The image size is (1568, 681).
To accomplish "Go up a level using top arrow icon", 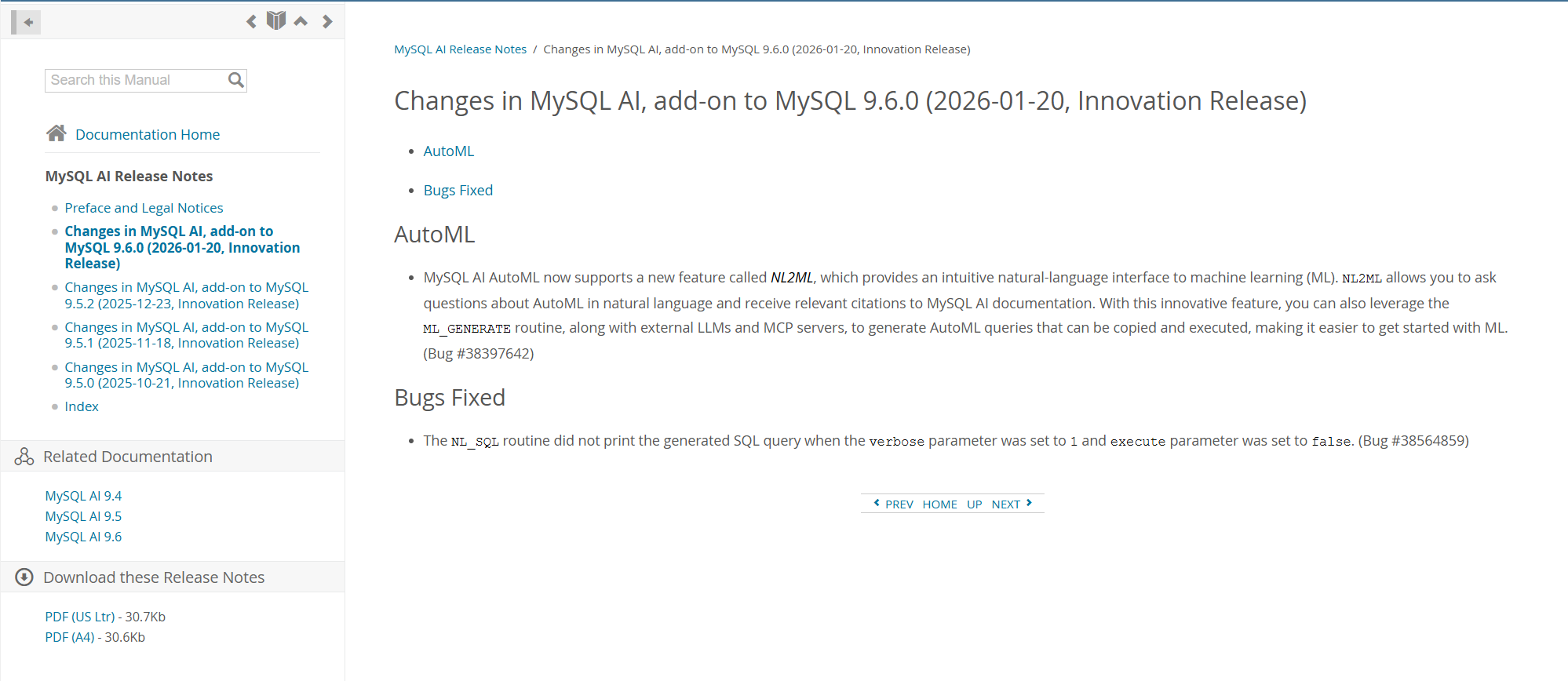I will click(301, 21).
